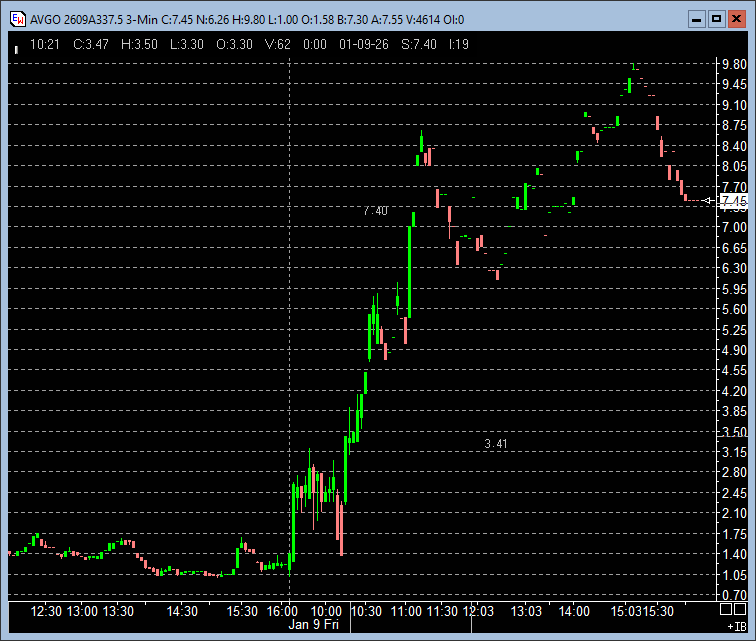Click the chart application icon in title bar
756x641 pixels.
pyautogui.click(x=17, y=18)
